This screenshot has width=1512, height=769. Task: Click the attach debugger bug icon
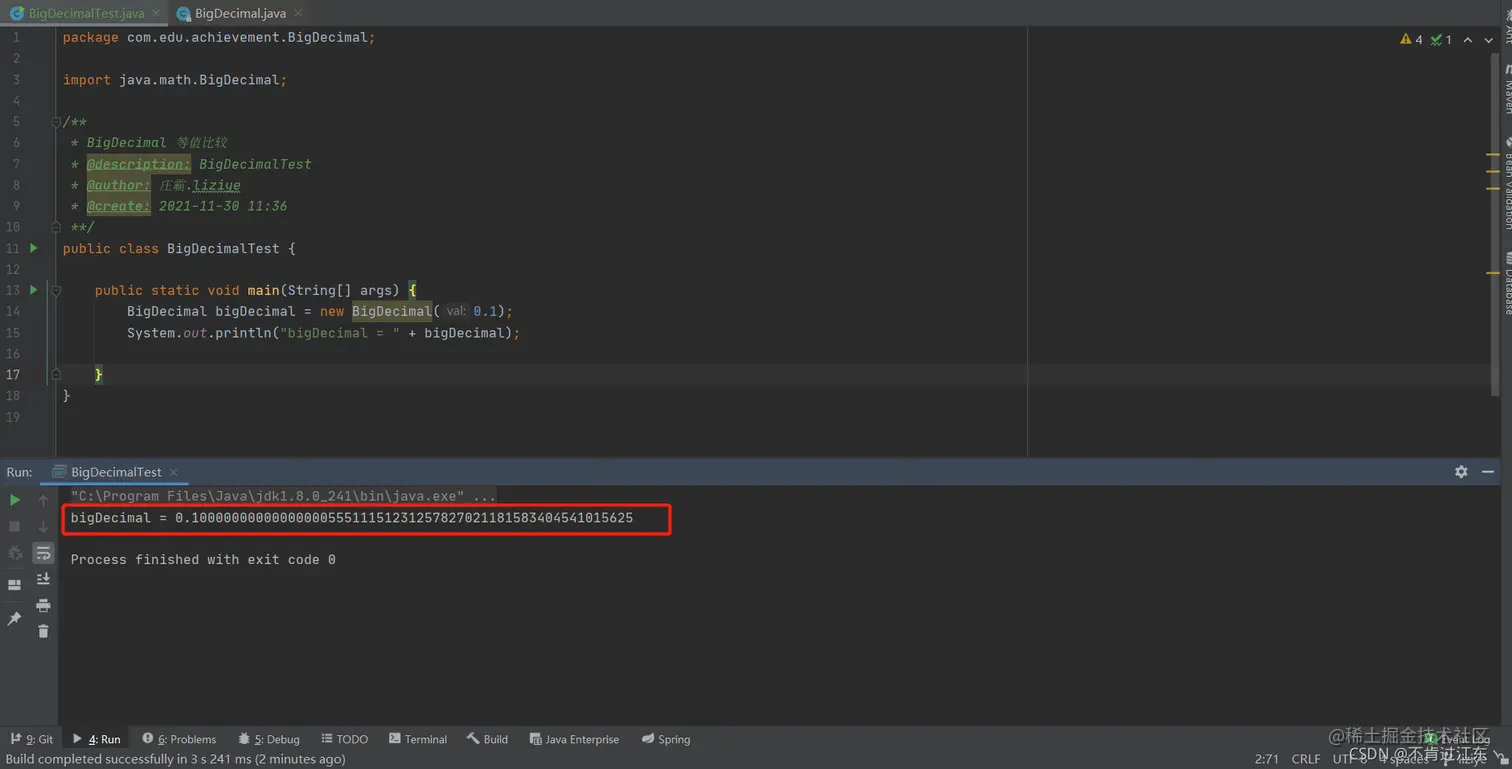[15, 553]
